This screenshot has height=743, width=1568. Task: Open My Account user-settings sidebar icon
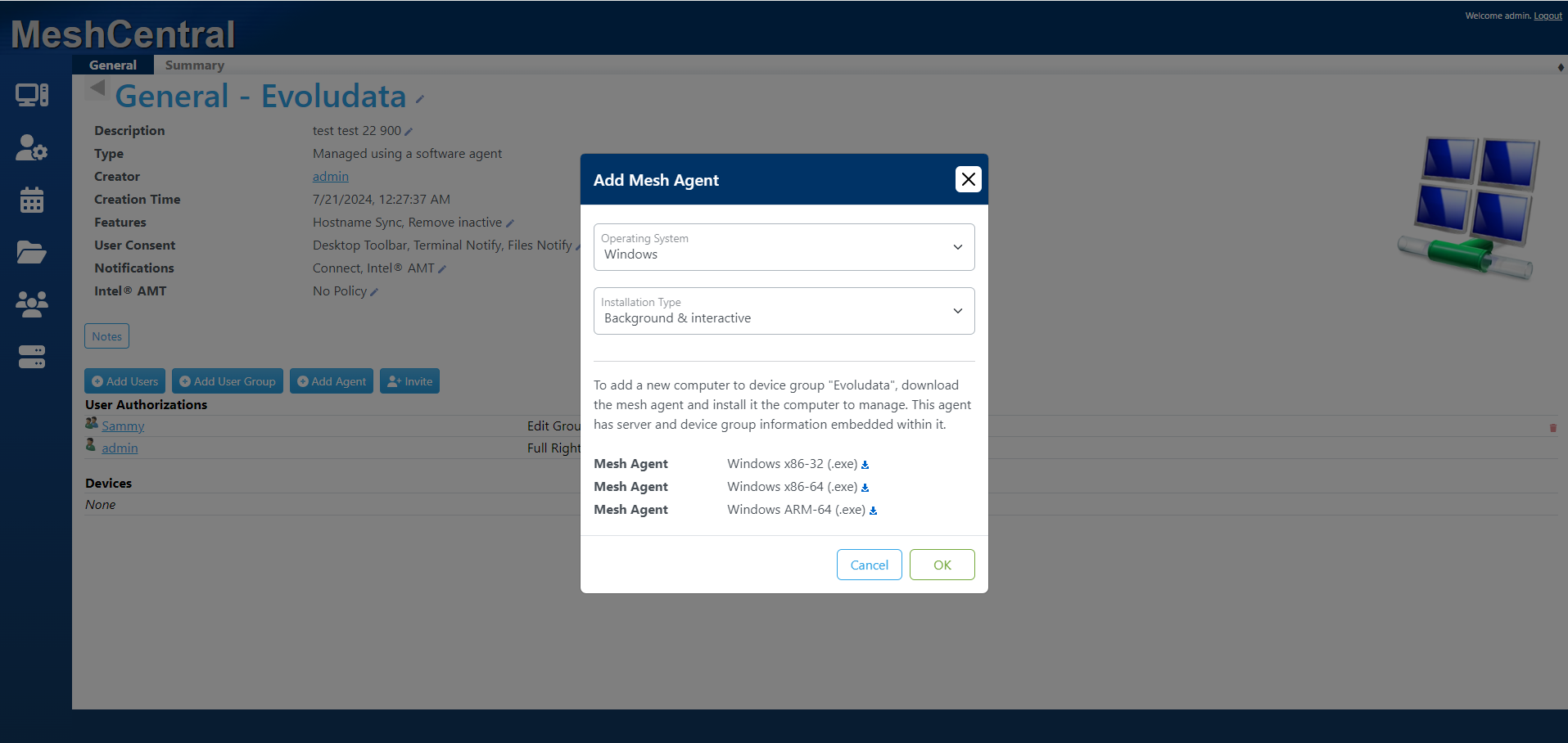coord(32,148)
